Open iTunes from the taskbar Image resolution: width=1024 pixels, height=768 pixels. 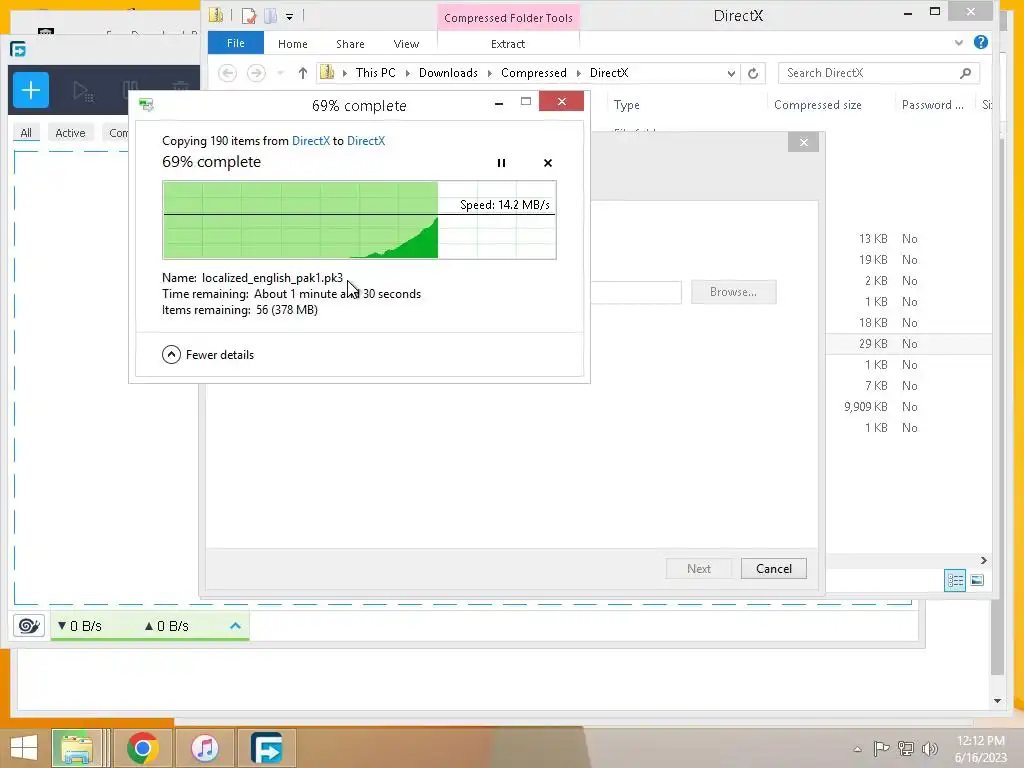(205, 748)
